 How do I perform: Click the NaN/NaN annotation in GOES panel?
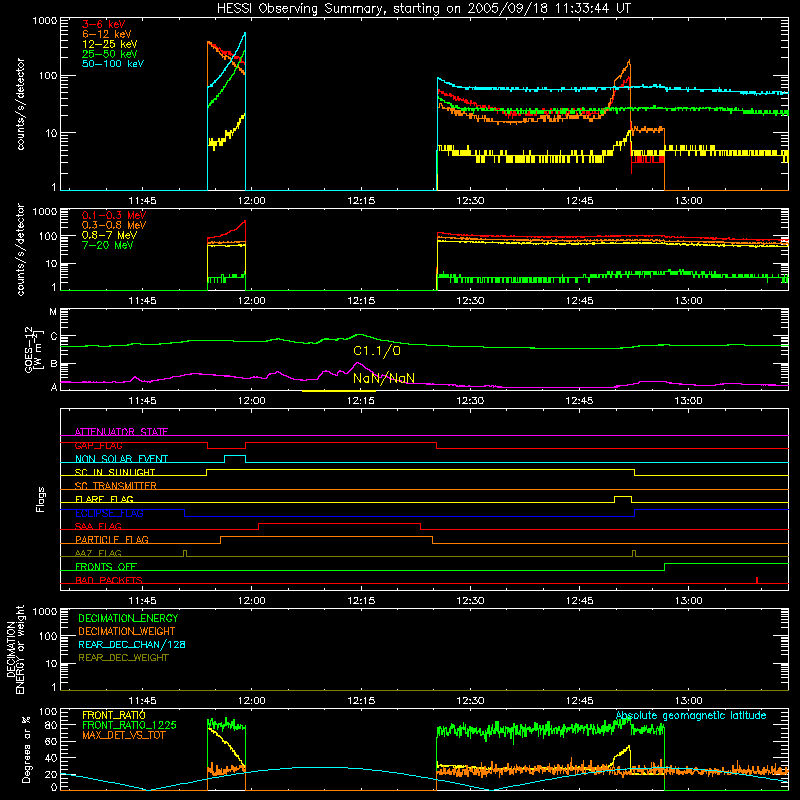pyautogui.click(x=384, y=378)
